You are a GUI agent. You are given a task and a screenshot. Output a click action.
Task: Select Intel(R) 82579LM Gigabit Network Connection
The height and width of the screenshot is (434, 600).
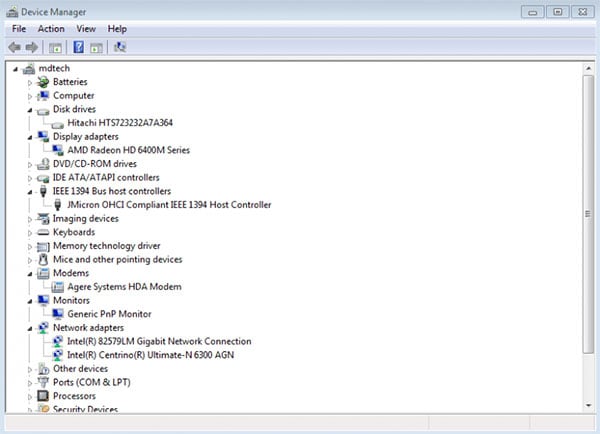click(x=159, y=341)
